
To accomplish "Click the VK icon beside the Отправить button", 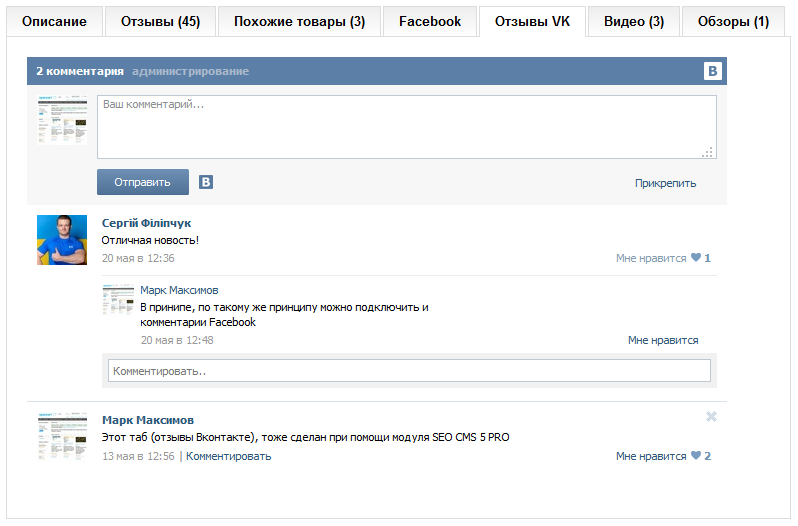I will [x=206, y=182].
